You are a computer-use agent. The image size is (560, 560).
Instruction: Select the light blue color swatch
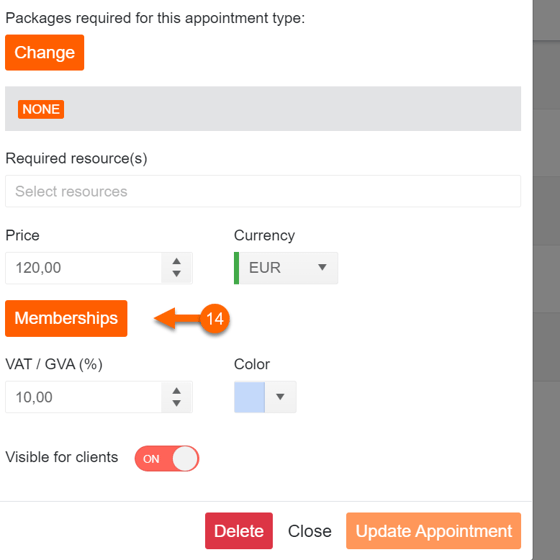(249, 397)
